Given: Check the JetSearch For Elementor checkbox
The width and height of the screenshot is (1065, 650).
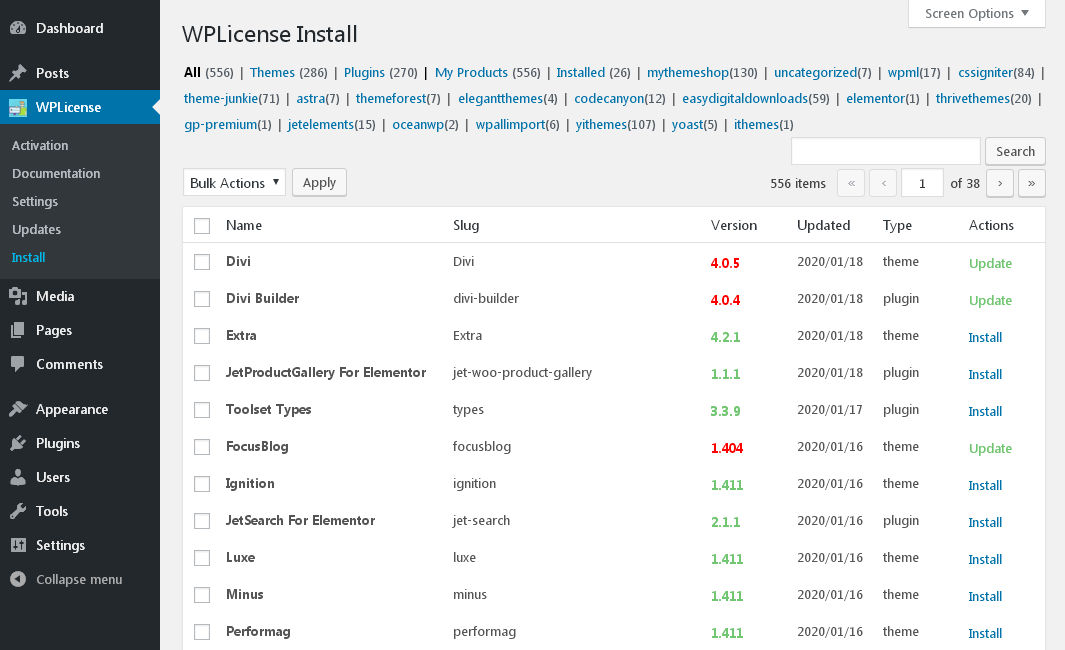Looking at the screenshot, I should point(202,521).
